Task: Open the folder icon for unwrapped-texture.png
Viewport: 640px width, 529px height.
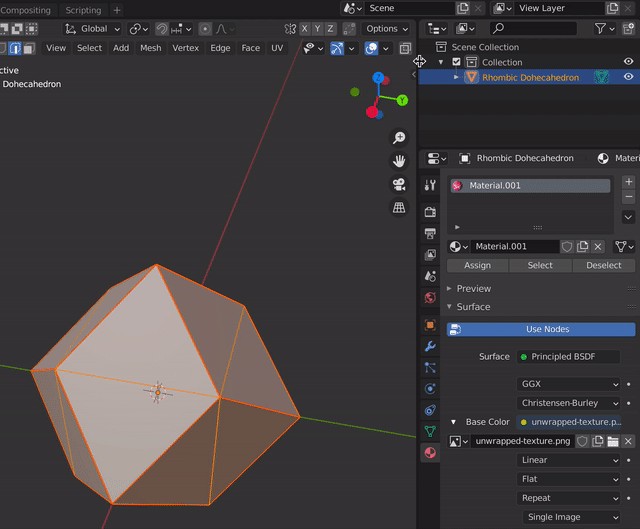Action: [x=612, y=441]
